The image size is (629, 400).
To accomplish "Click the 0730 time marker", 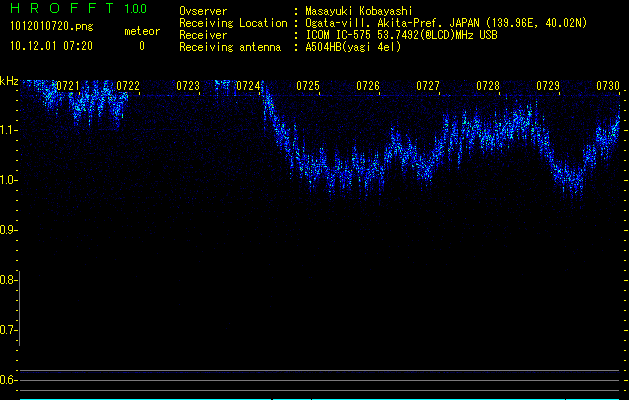I will pyautogui.click(x=608, y=86).
